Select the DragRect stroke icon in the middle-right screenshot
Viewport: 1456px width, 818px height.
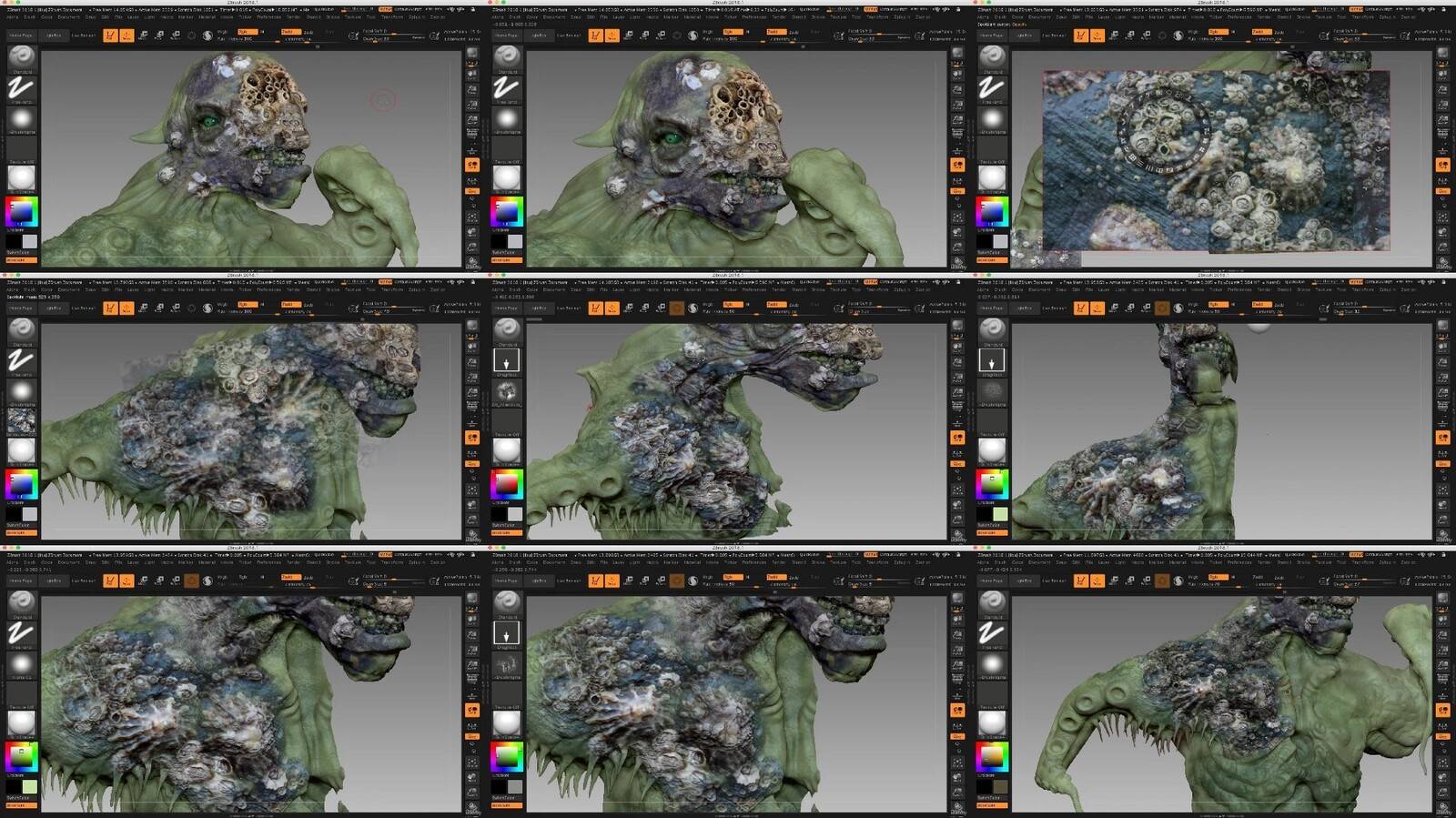[x=992, y=361]
